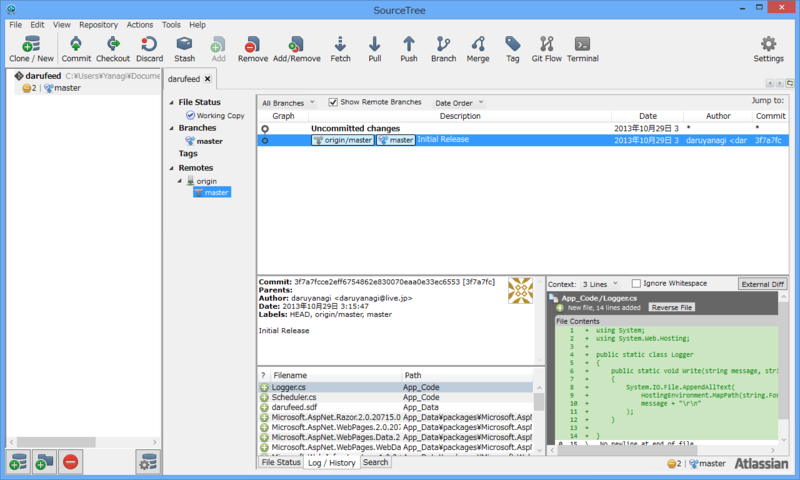Click the Add toolbar icon

tap(218, 49)
